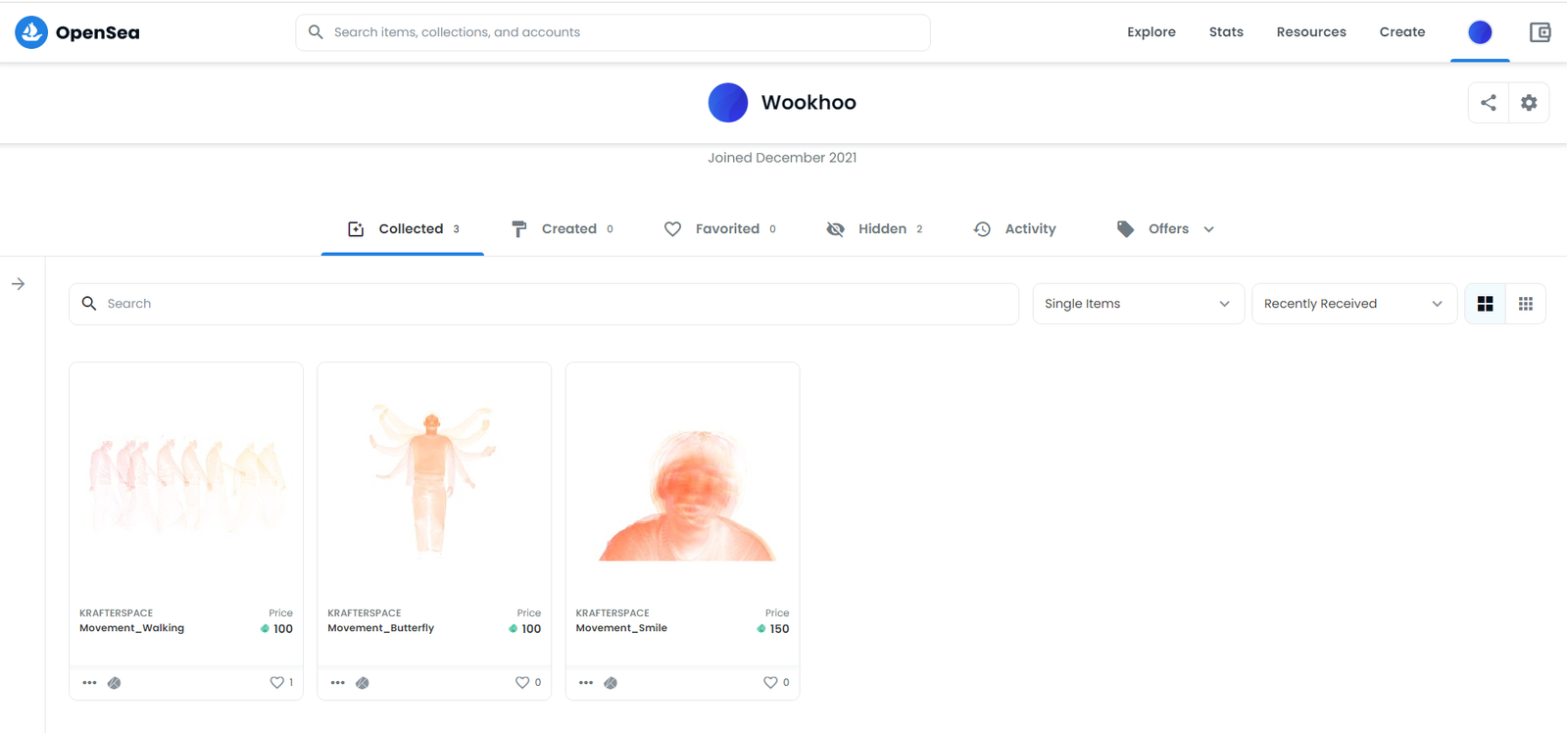
Task: Open the Recently Received sort dropdown
Action: pos(1354,304)
